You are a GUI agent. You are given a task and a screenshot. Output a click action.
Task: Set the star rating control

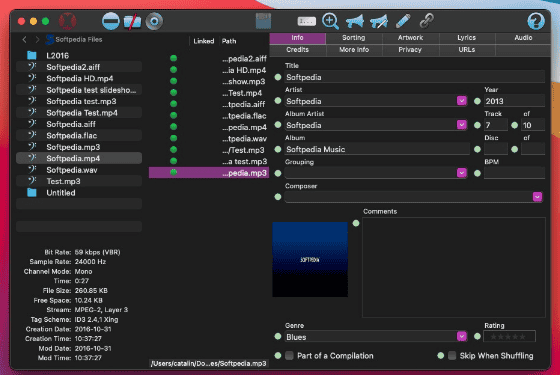509,336
